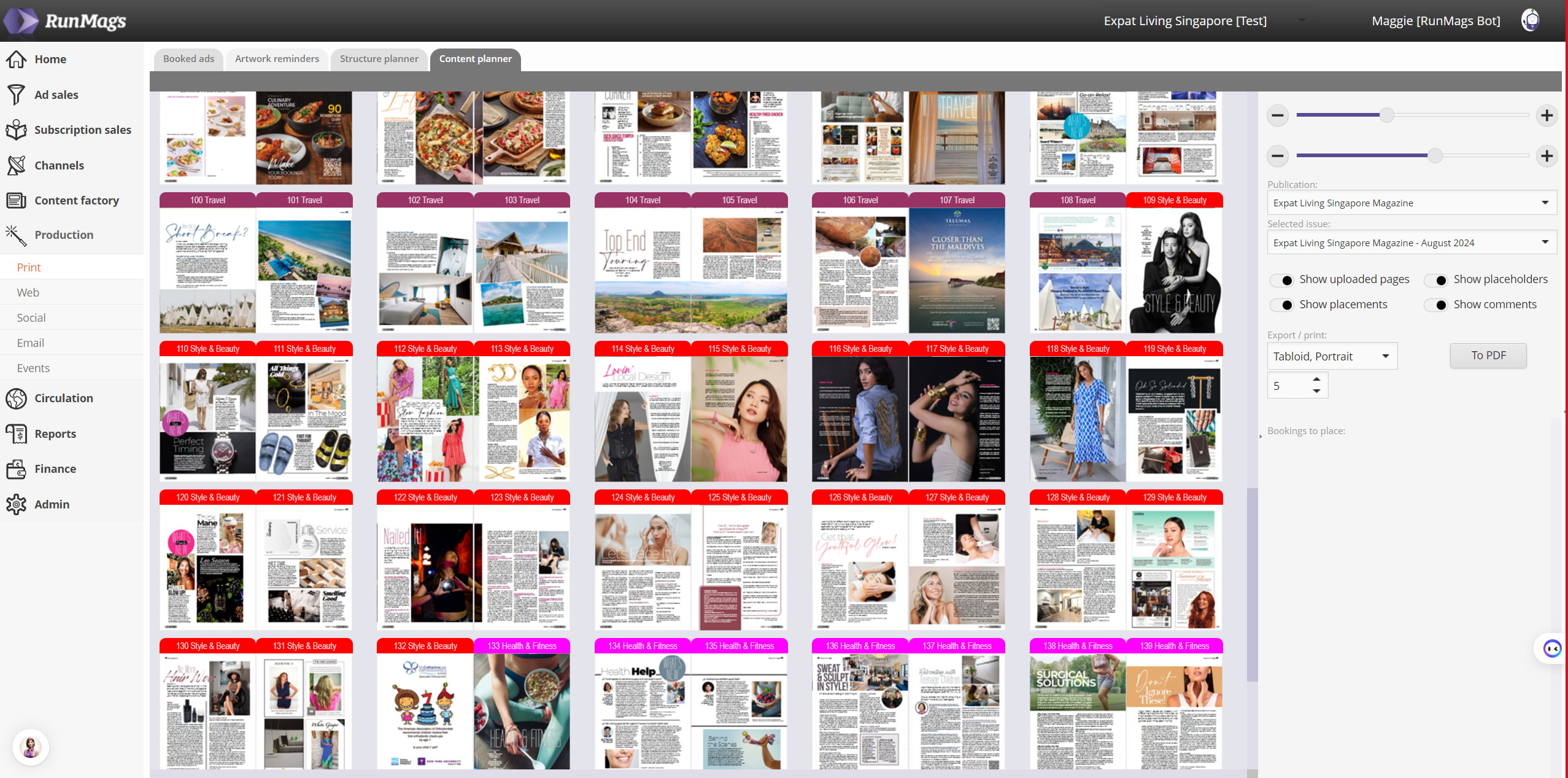Screen dimensions: 1568x778
Task: Click the Ad sales funnel icon
Action: pyautogui.click(x=17, y=95)
